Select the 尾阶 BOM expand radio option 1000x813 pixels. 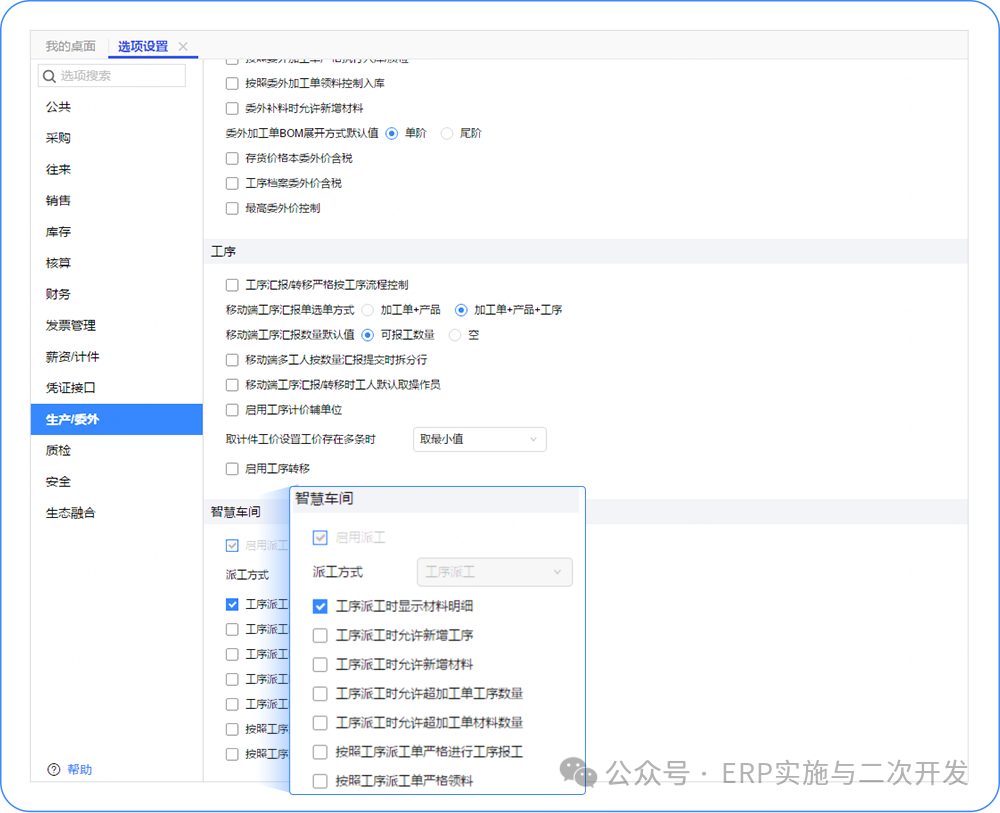[447, 133]
